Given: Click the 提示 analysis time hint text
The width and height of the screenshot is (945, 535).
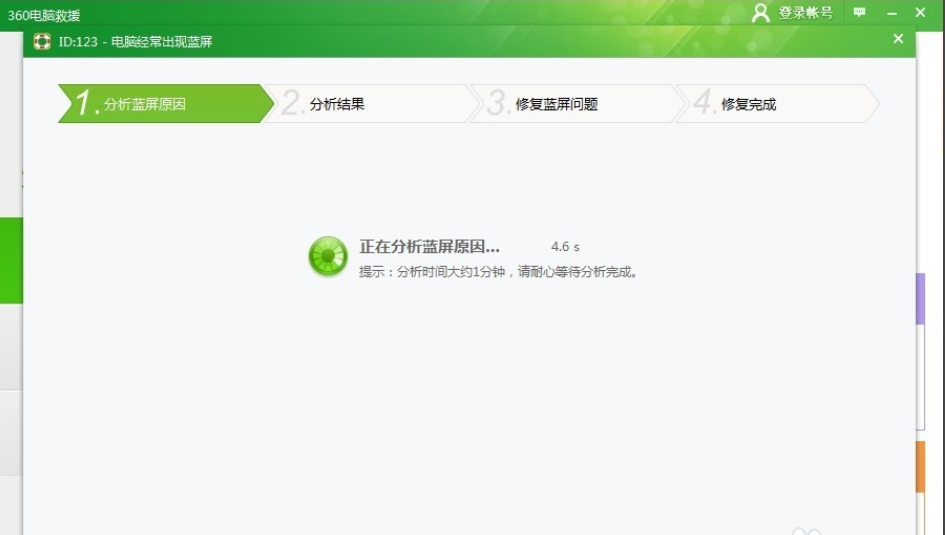Looking at the screenshot, I should click(x=498, y=272).
